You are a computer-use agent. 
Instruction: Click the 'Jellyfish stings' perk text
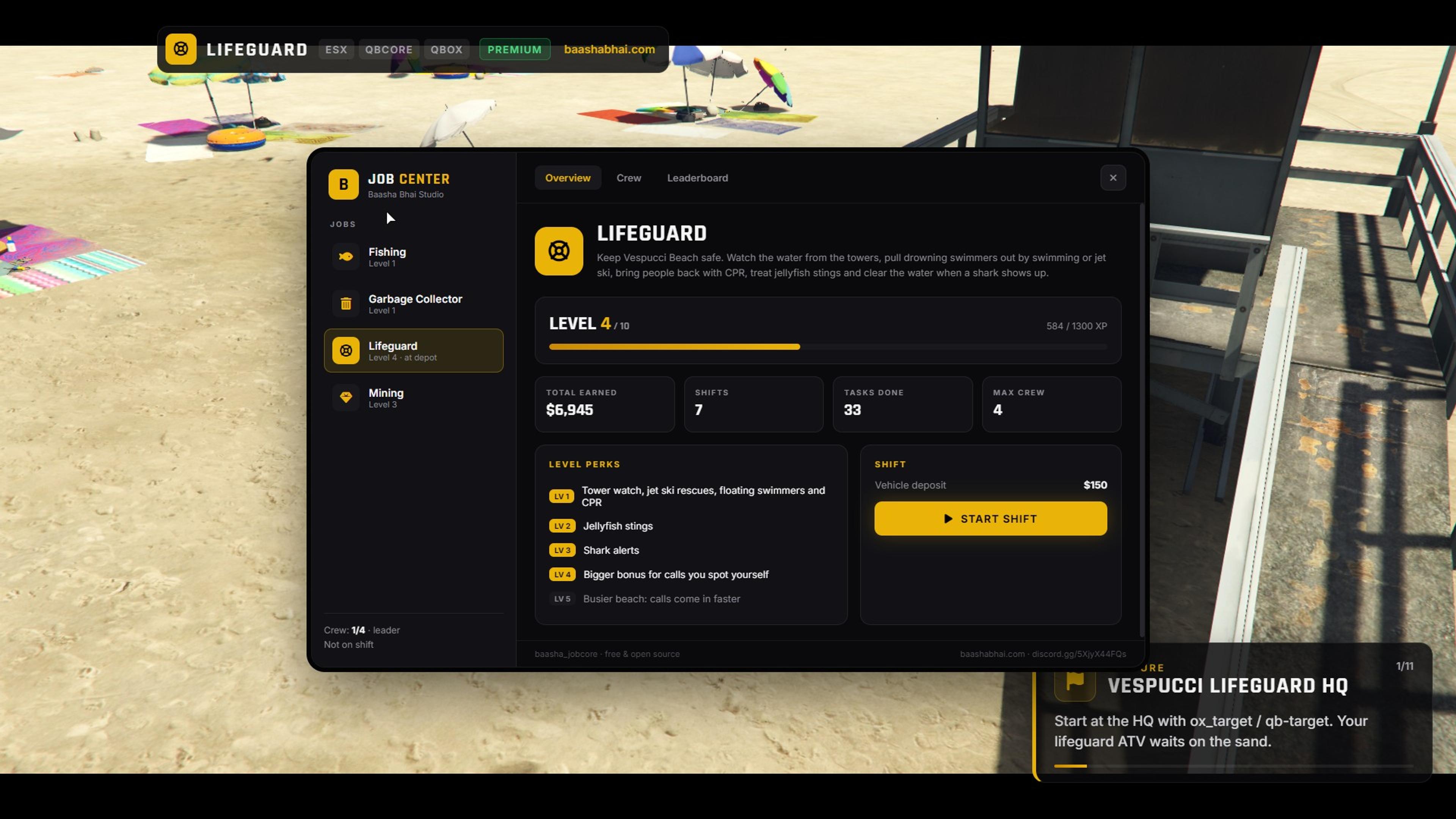click(x=618, y=526)
